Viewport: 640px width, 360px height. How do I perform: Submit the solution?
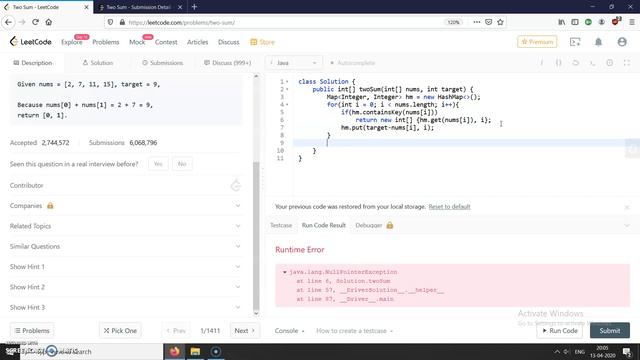coord(610,331)
